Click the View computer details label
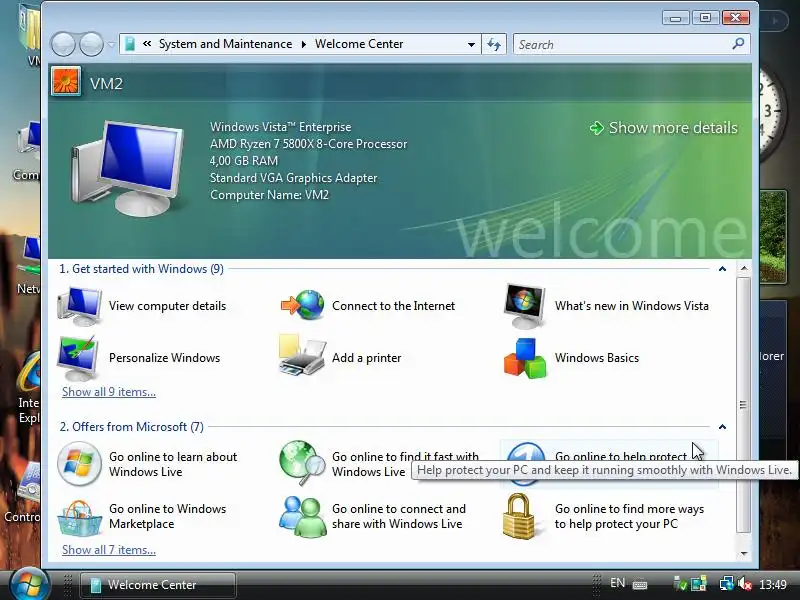Image resolution: width=800 pixels, height=600 pixels. coord(167,306)
